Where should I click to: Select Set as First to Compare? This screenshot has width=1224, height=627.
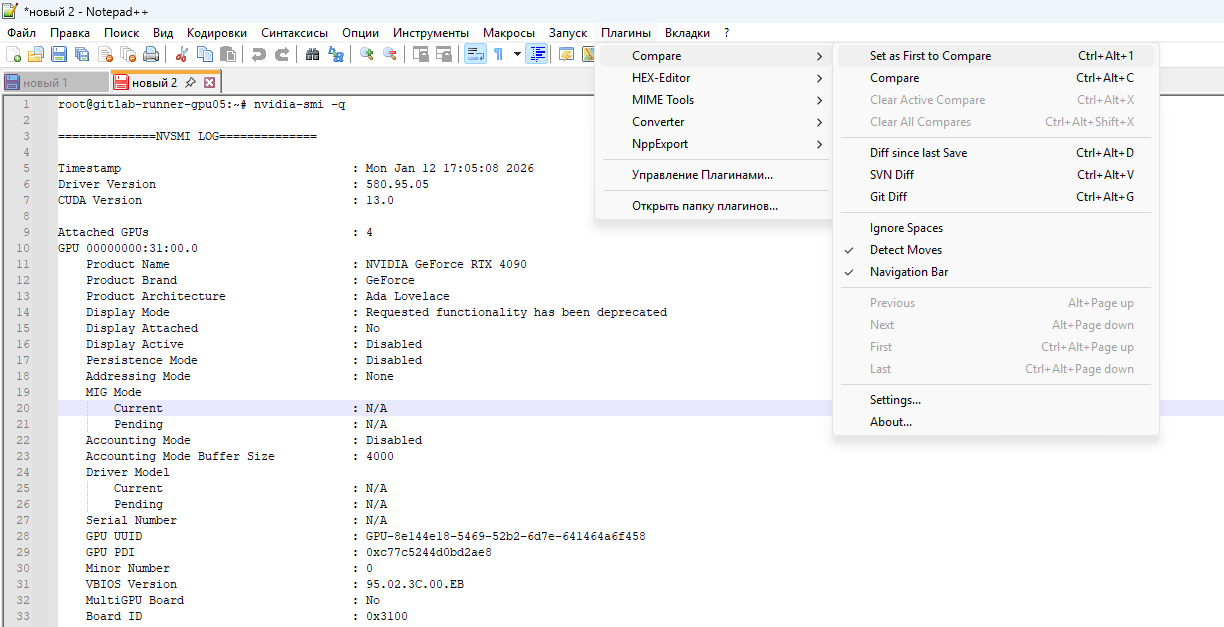coord(930,56)
